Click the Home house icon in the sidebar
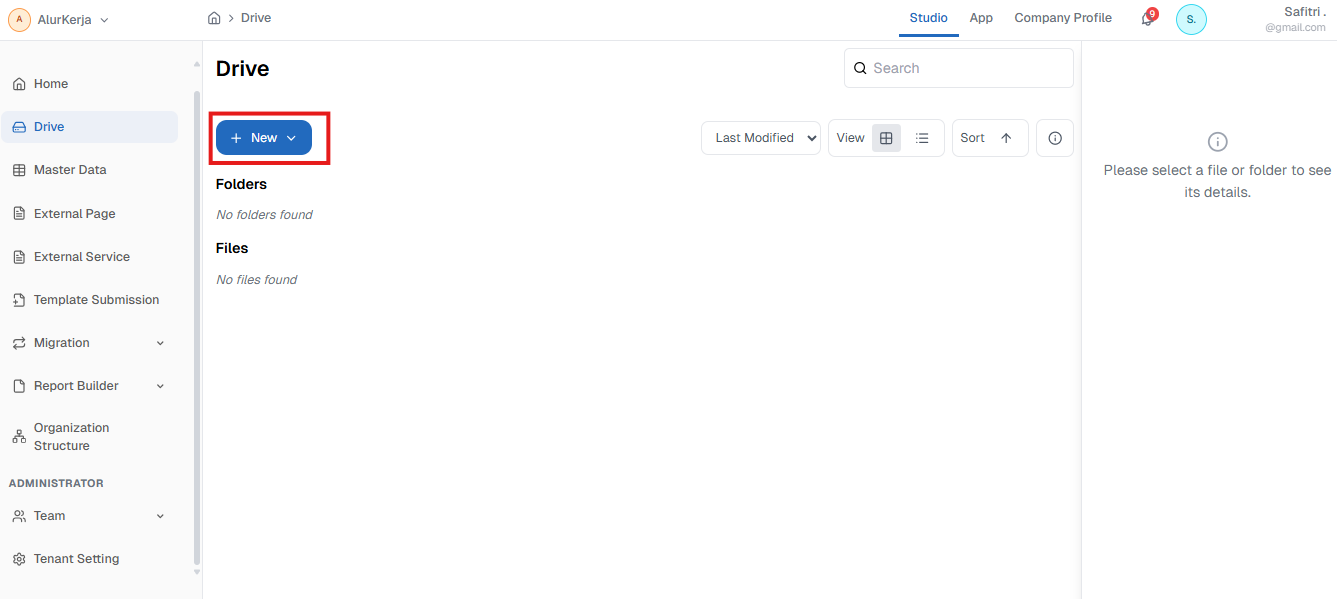The image size is (1337, 599). [19, 84]
